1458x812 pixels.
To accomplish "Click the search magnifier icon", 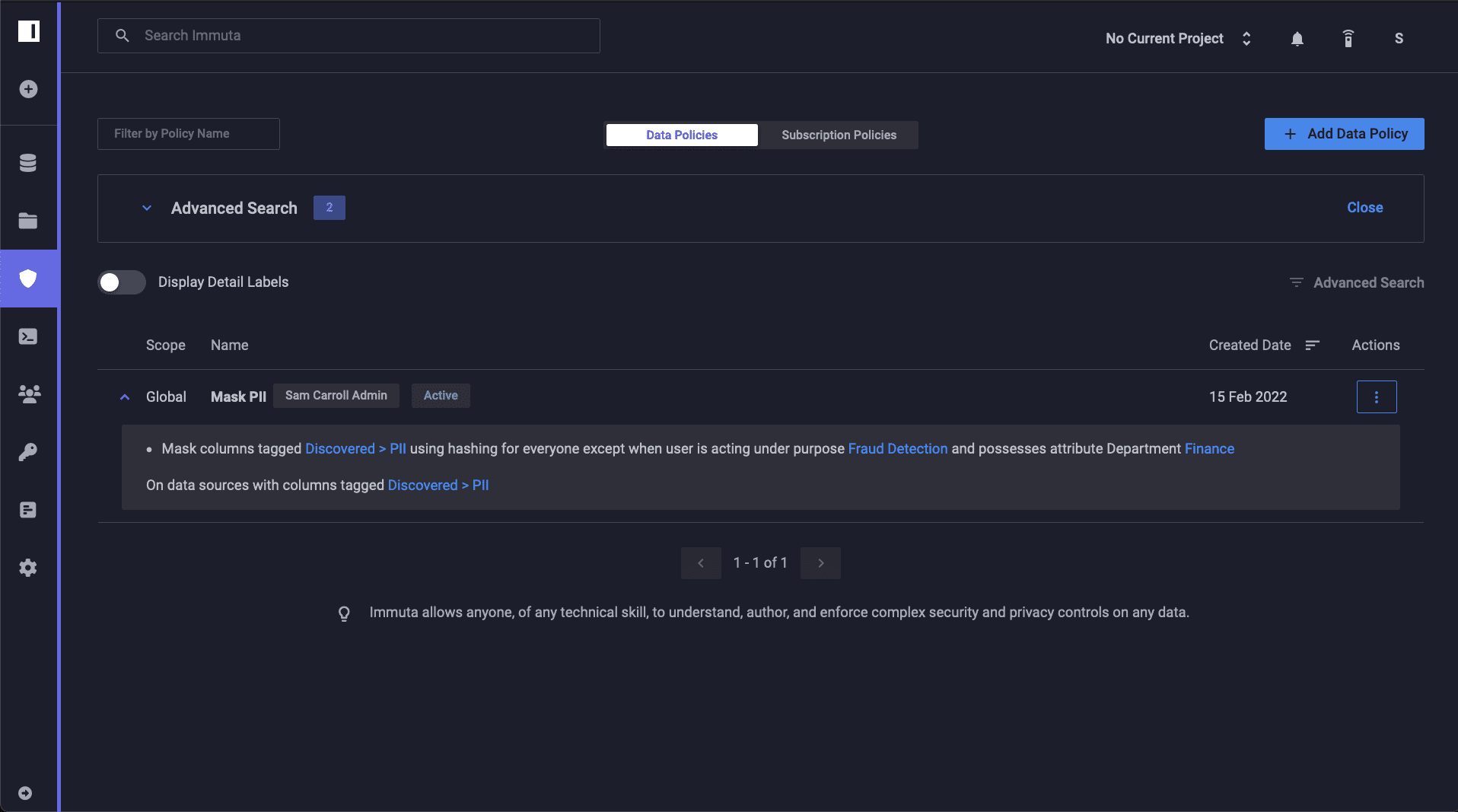I will pyautogui.click(x=122, y=36).
